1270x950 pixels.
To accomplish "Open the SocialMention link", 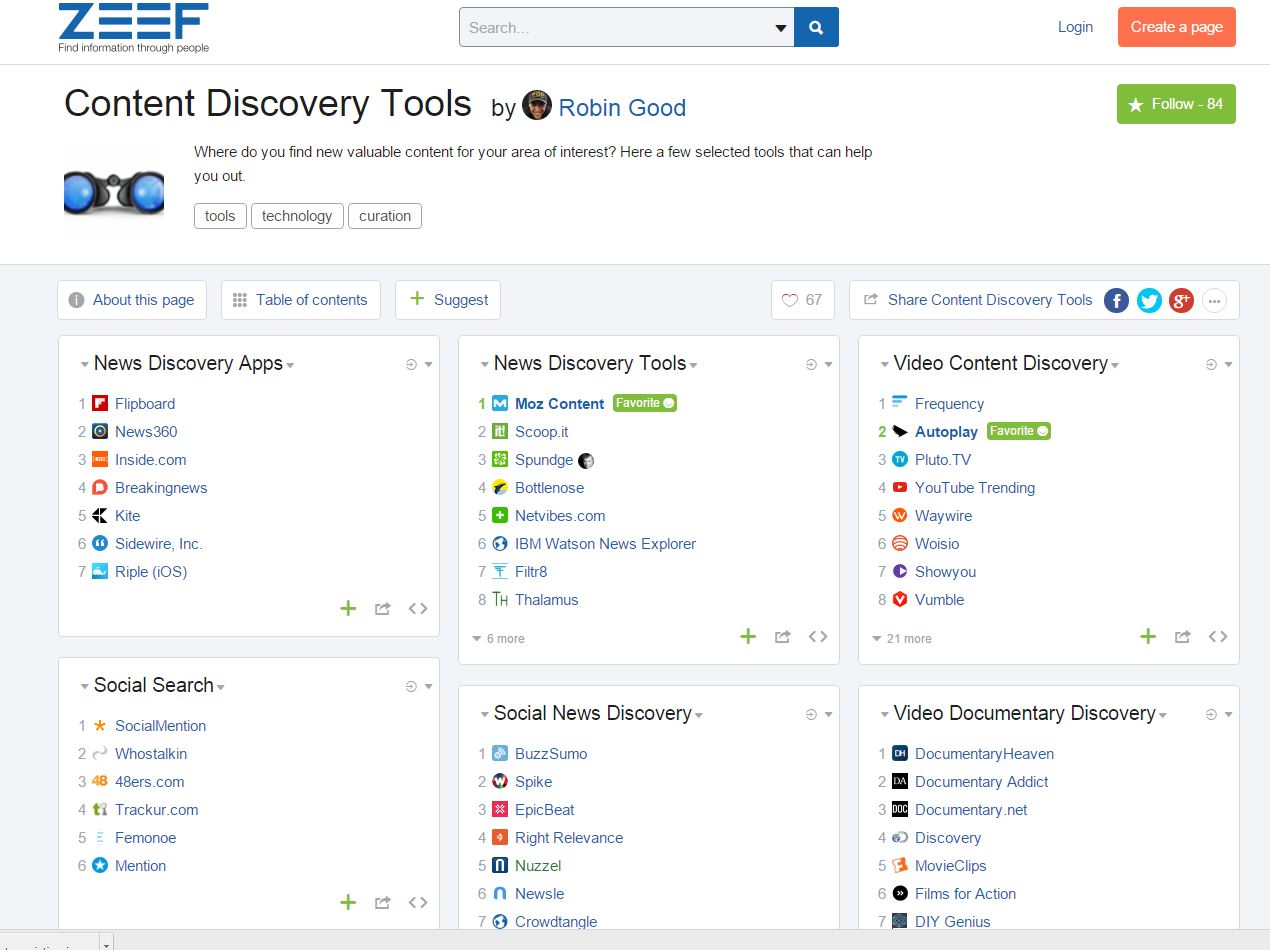I will 160,726.
